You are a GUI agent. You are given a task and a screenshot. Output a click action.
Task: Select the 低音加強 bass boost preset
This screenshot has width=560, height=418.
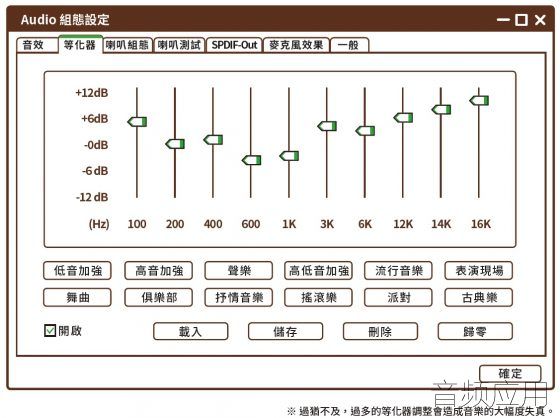(x=78, y=270)
